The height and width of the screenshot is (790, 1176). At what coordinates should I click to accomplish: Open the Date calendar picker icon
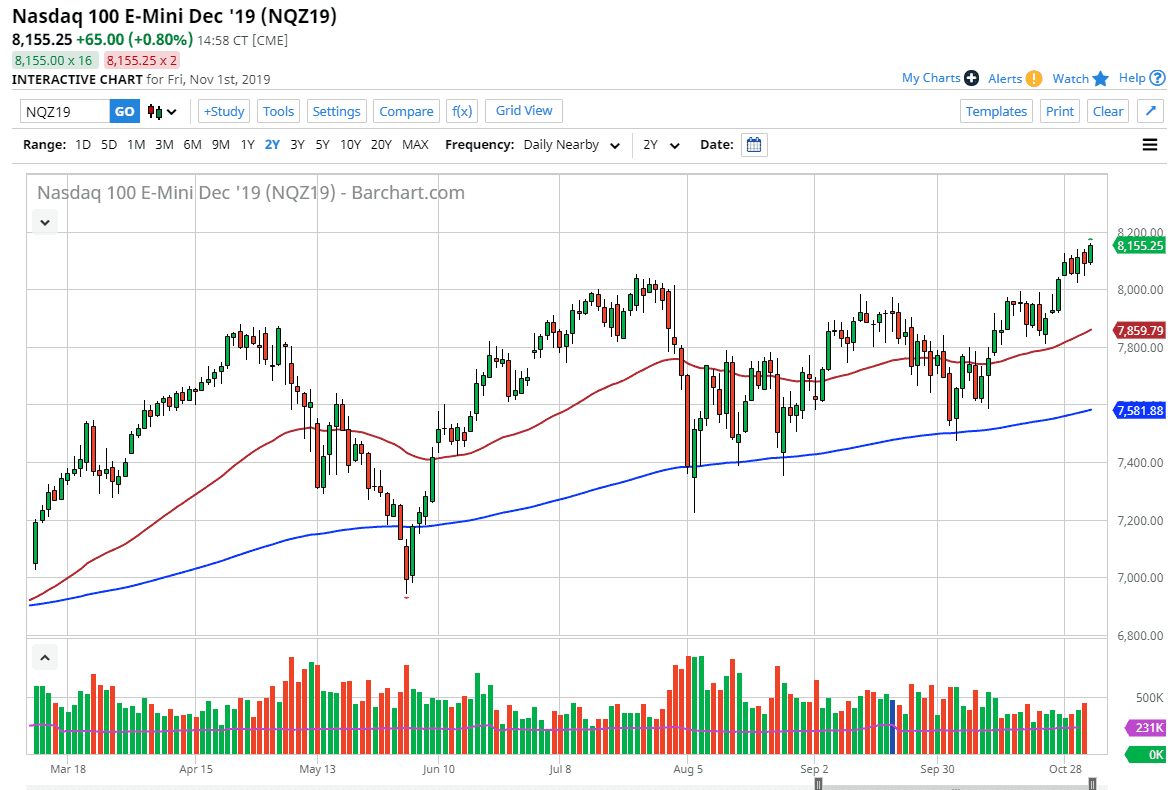754,144
